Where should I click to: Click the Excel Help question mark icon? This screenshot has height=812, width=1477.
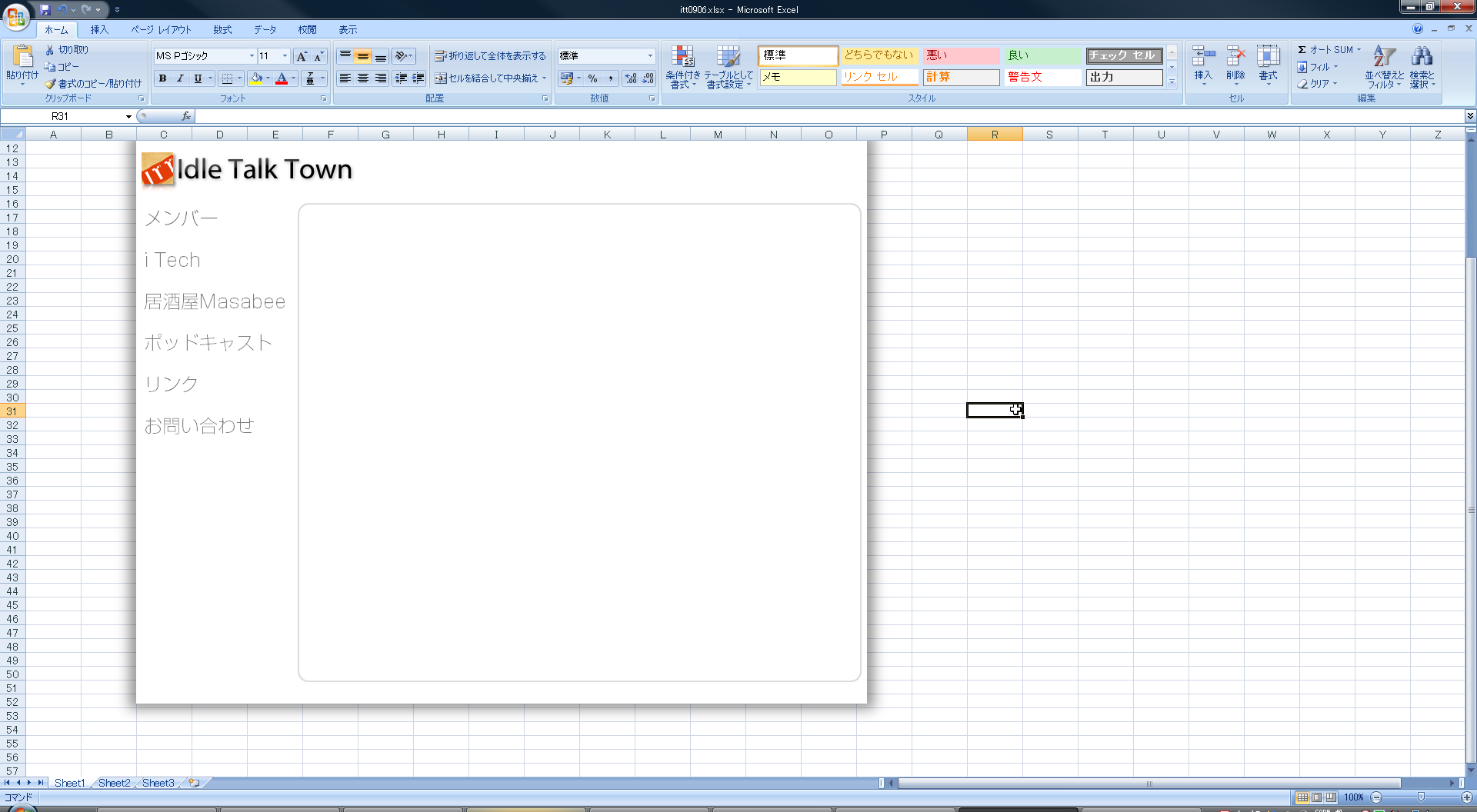coord(1418,28)
